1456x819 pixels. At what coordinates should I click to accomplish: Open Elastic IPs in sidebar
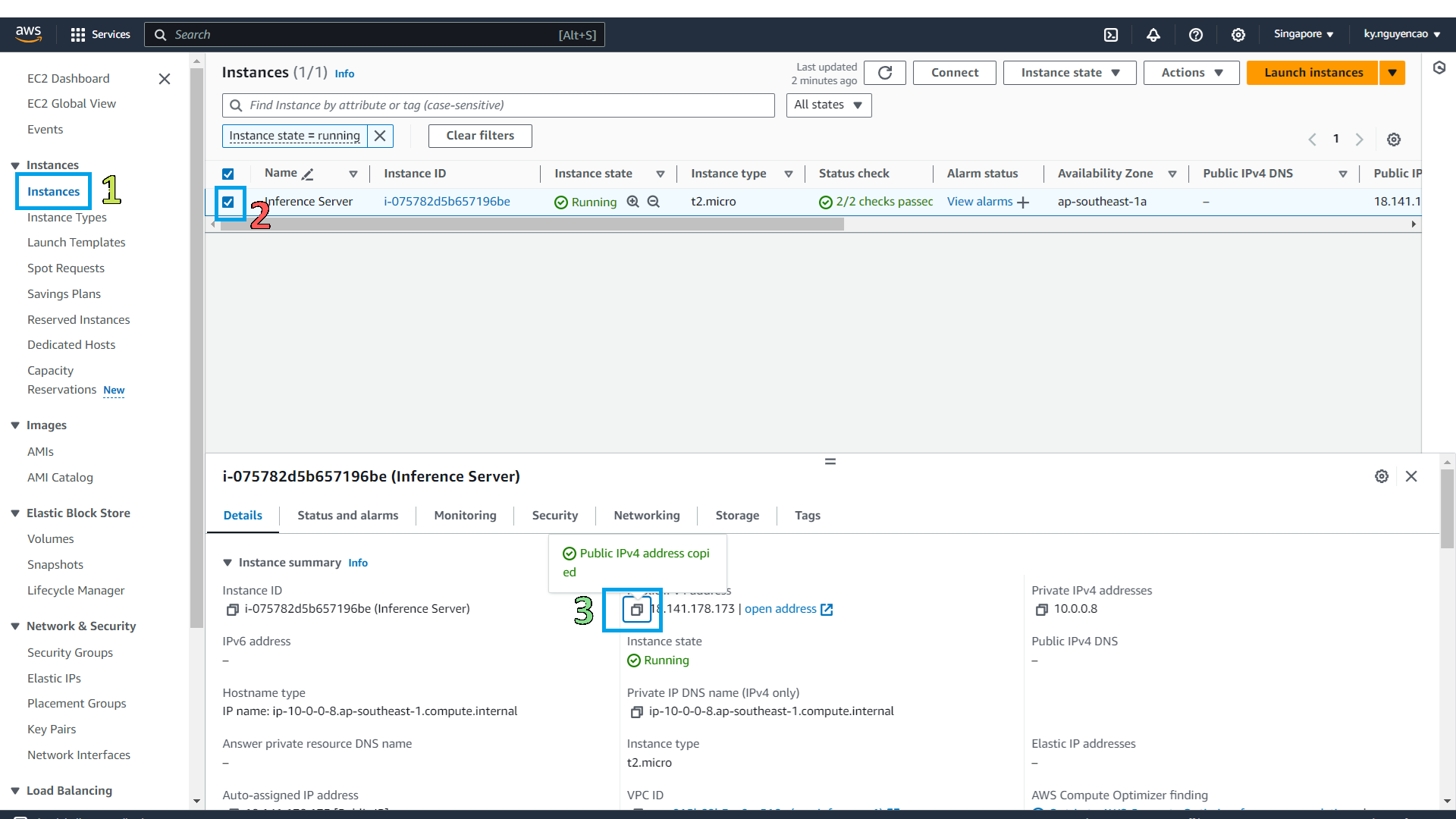coord(54,679)
